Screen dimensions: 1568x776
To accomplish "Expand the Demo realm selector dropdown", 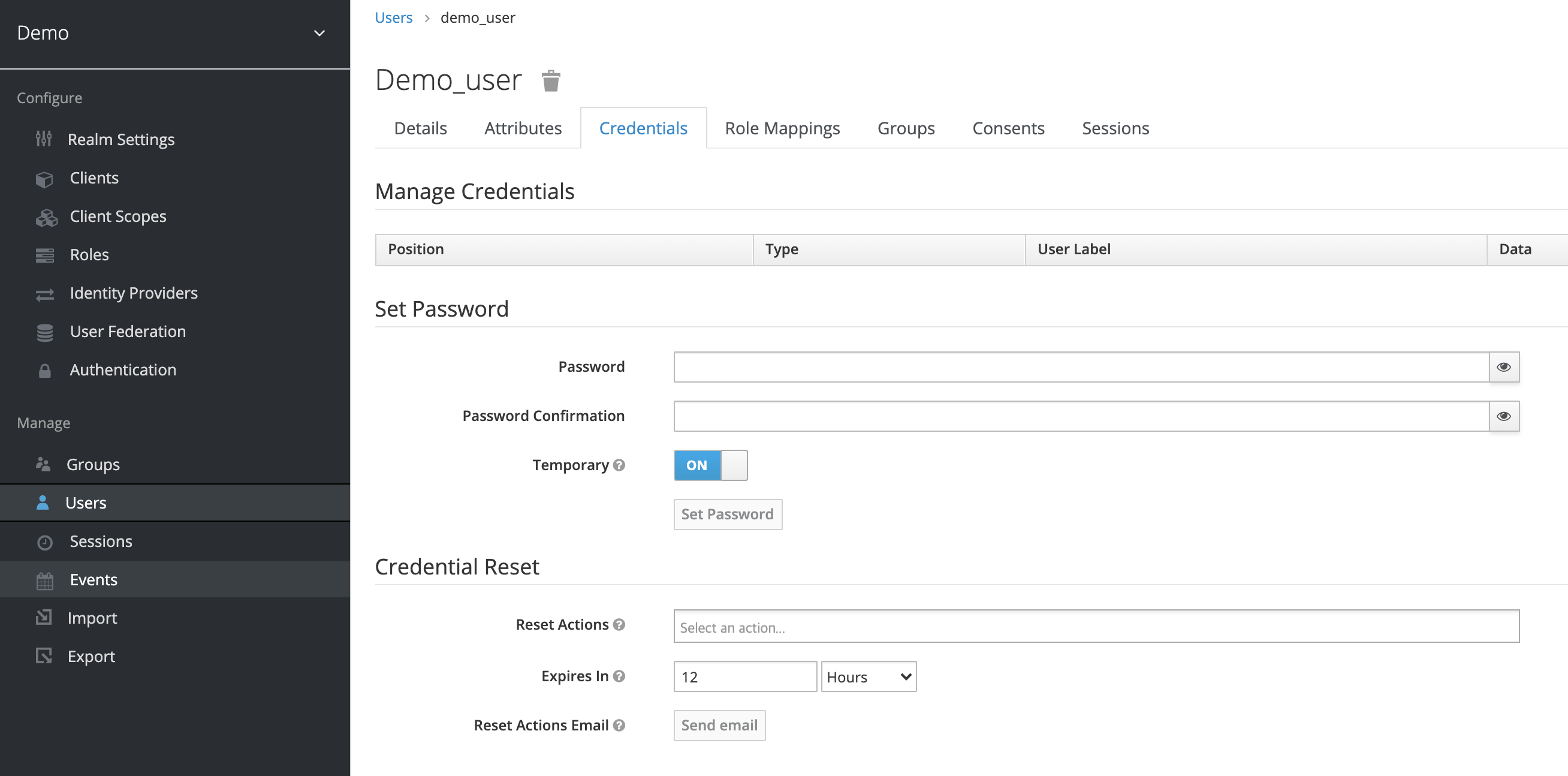I will [319, 33].
